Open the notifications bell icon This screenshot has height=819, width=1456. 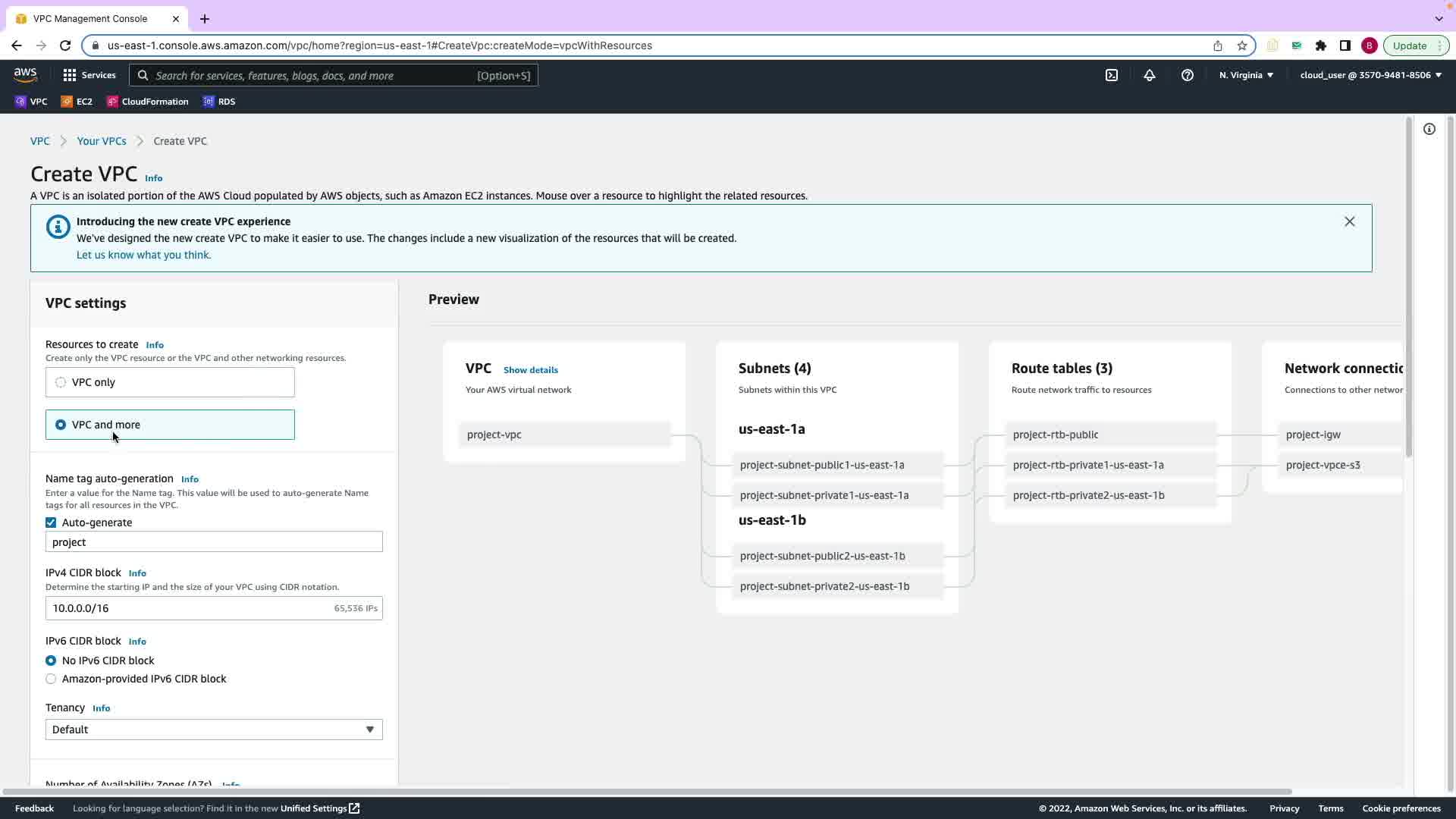tap(1149, 75)
